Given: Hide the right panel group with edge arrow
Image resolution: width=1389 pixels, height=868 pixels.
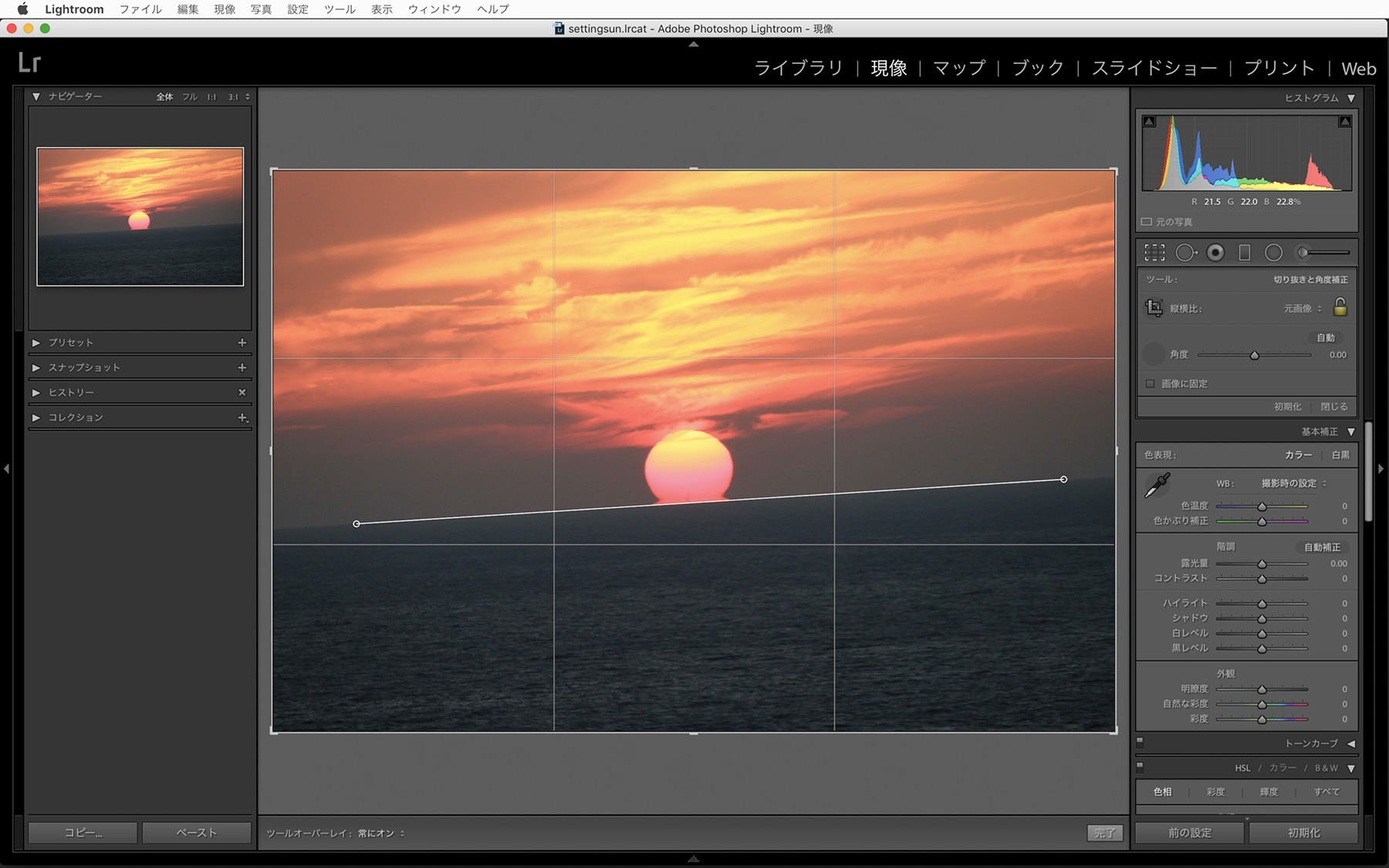Looking at the screenshot, I should [1382, 468].
